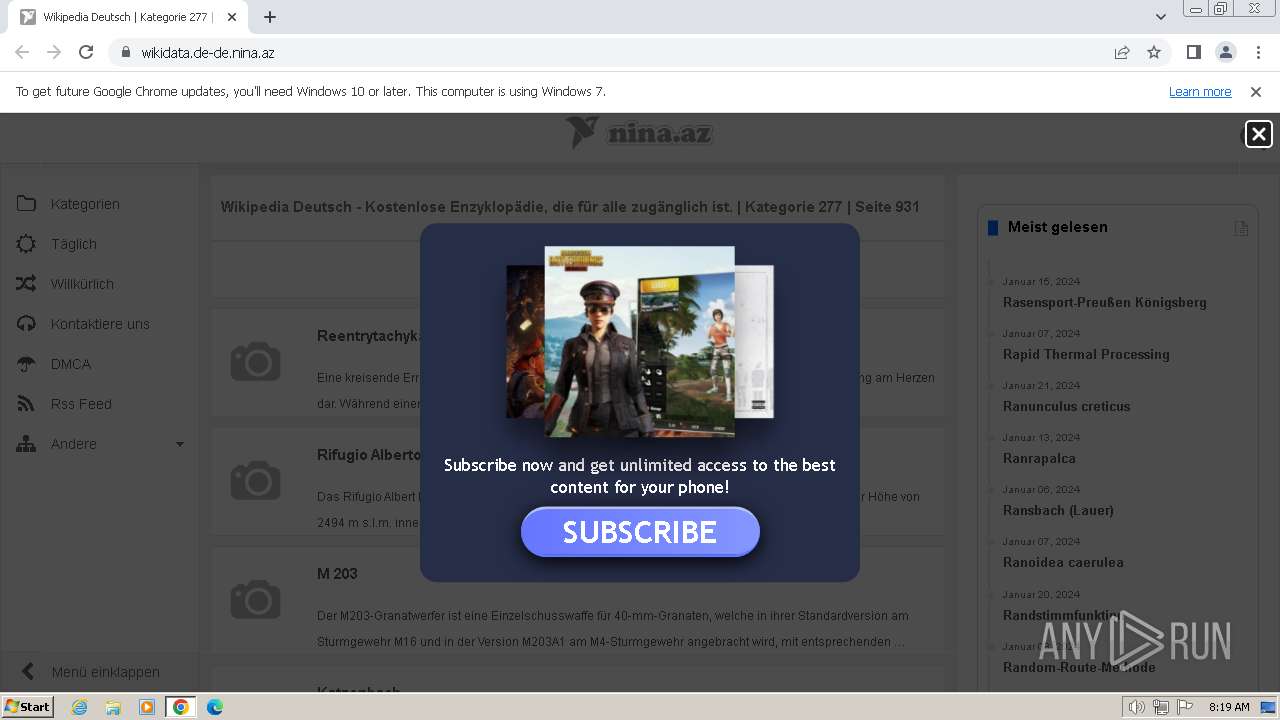Click the nina.az site logo
This screenshot has height=720, width=1280.
point(640,133)
